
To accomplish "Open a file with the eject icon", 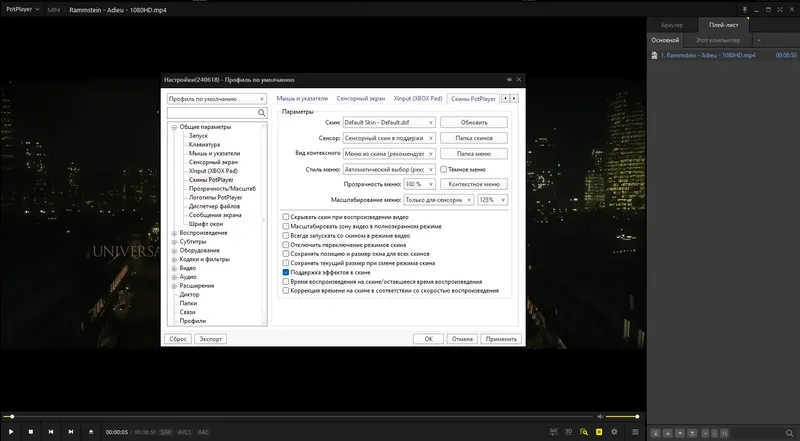I will [x=91, y=432].
